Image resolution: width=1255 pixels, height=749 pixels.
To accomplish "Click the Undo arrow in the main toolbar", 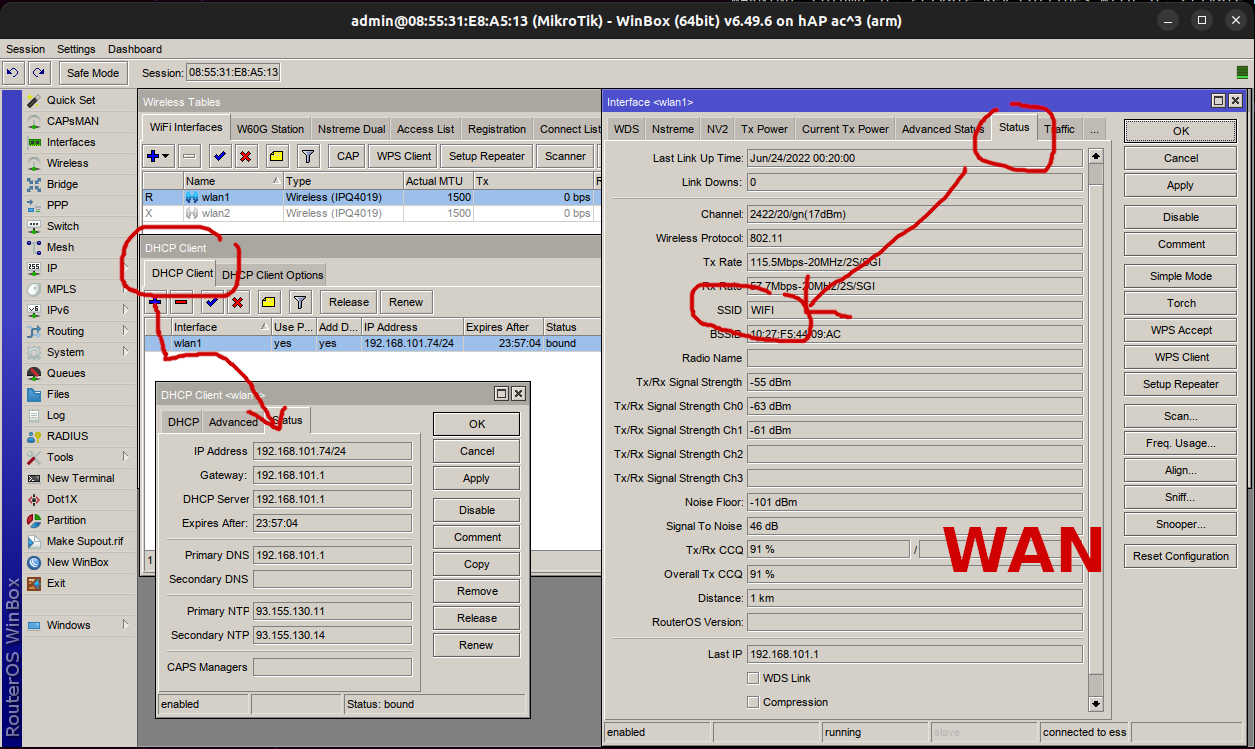I will (x=13, y=72).
